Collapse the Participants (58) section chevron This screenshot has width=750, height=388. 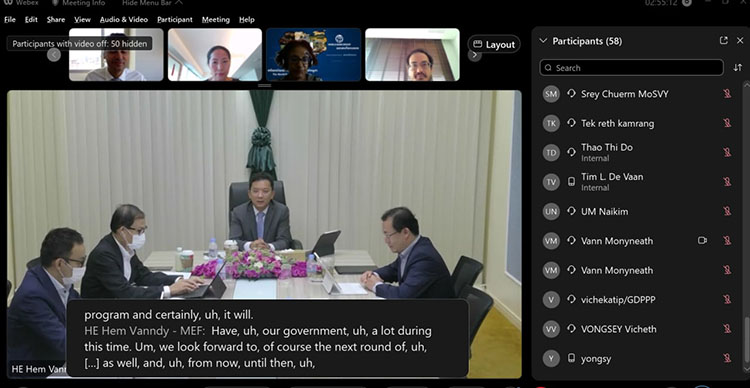pyautogui.click(x=543, y=41)
